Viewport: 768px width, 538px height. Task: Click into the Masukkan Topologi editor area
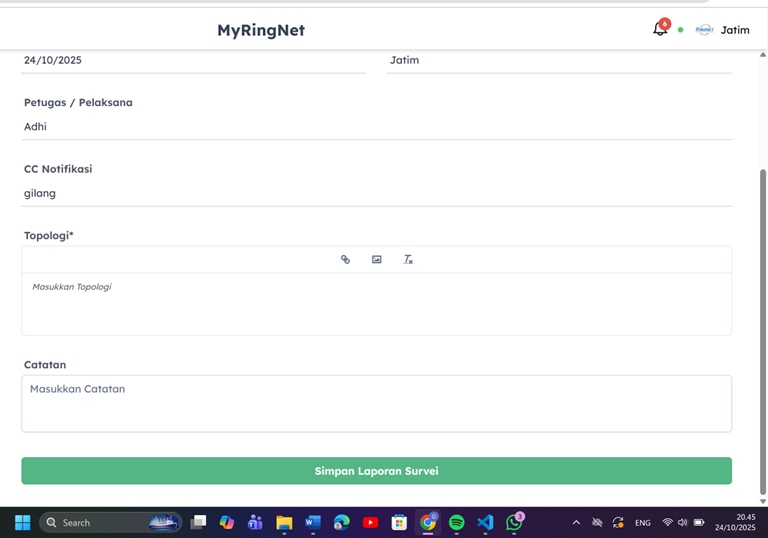click(x=376, y=303)
